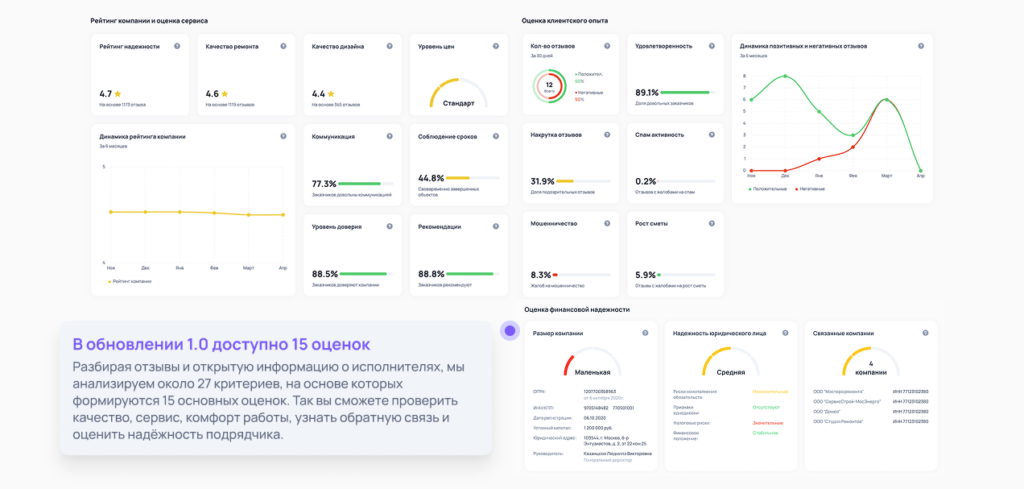
Task: Open help icon on Размер компании card
Action: coord(645,333)
